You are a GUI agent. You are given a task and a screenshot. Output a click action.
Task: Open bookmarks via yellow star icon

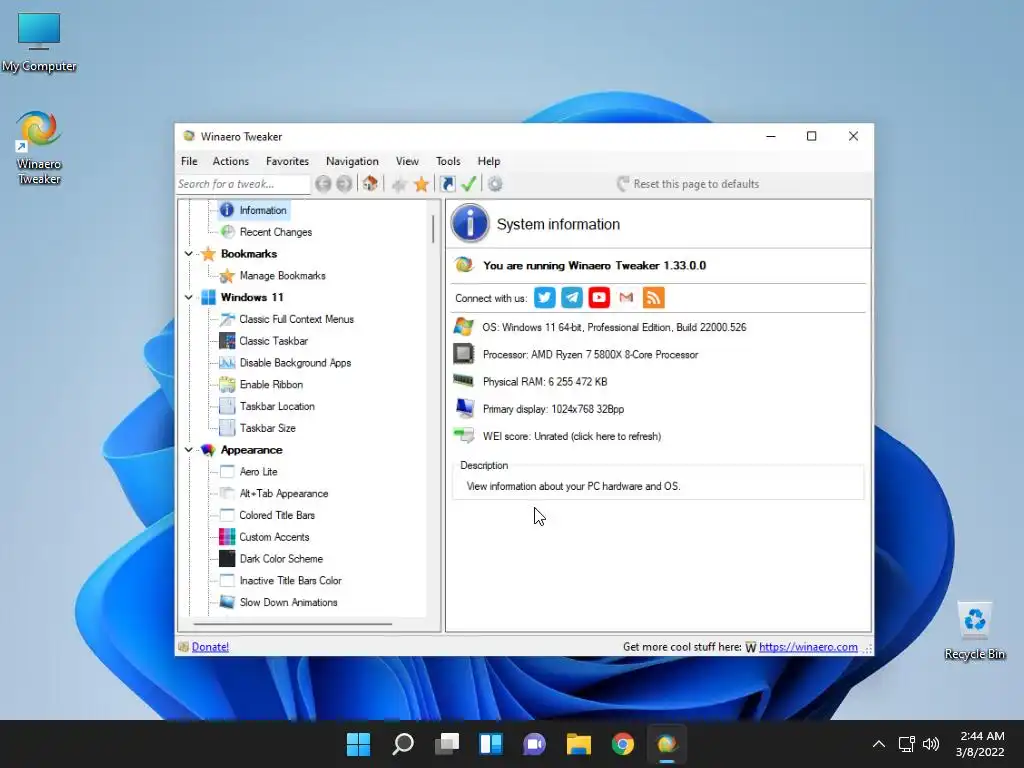pyautogui.click(x=421, y=184)
